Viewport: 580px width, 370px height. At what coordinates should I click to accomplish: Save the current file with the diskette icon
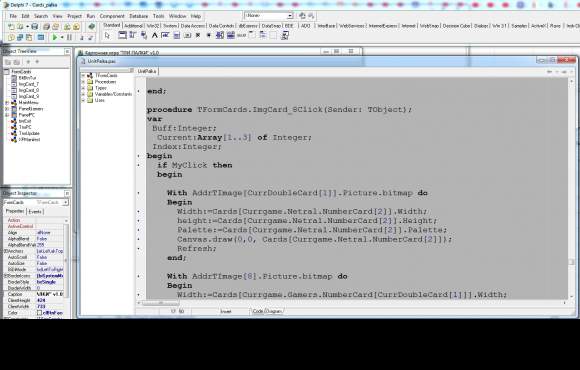coord(34,27)
